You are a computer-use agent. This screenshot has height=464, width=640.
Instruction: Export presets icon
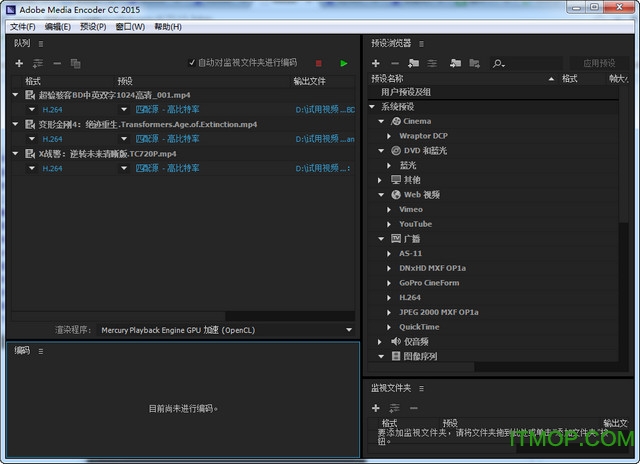(x=474, y=63)
